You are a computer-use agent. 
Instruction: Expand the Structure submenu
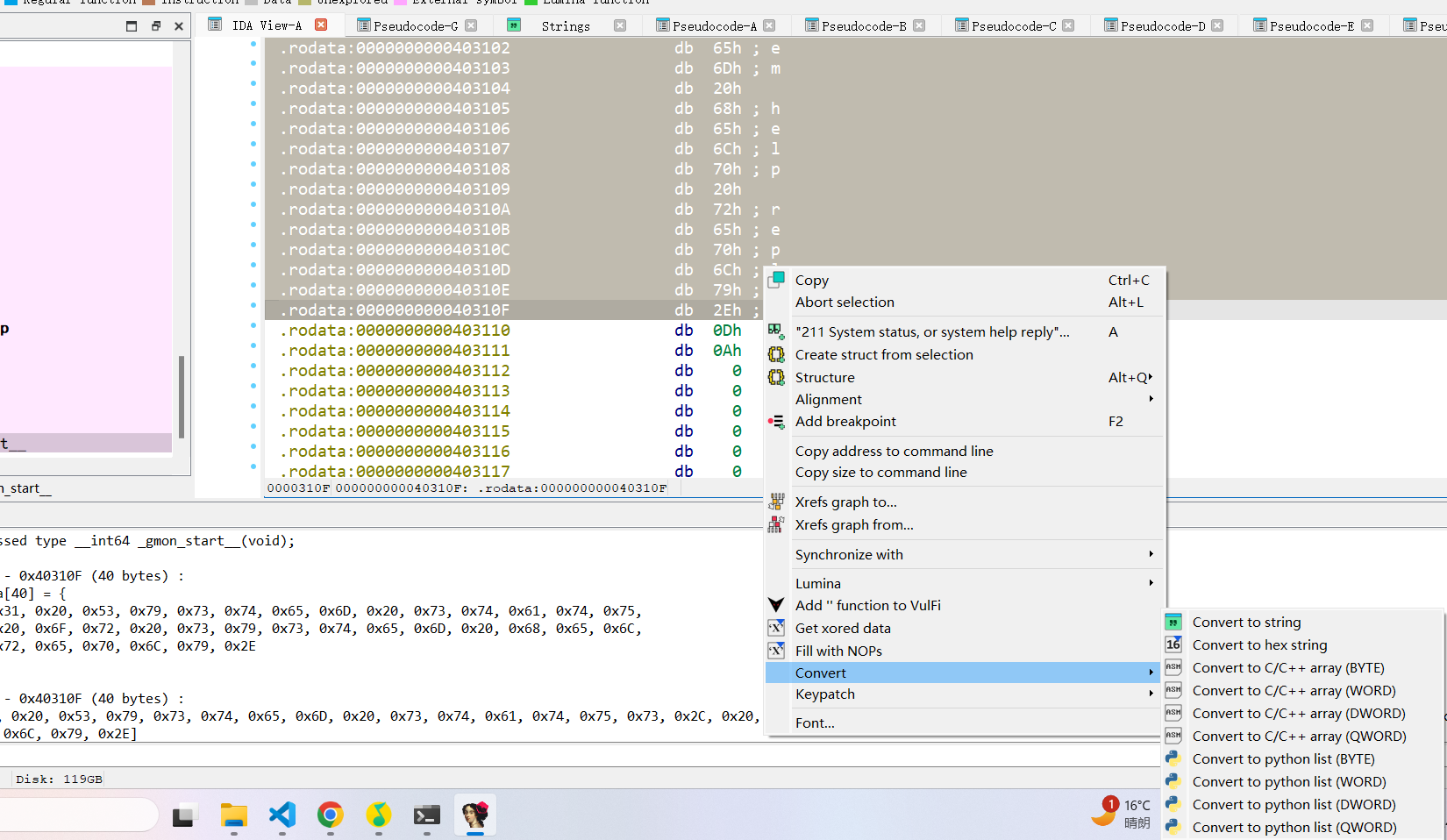pos(965,377)
